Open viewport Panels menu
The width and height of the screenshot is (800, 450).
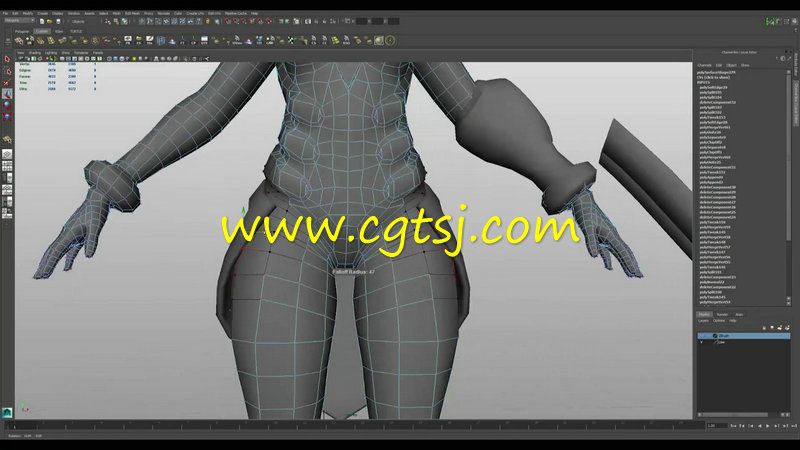tap(98, 53)
